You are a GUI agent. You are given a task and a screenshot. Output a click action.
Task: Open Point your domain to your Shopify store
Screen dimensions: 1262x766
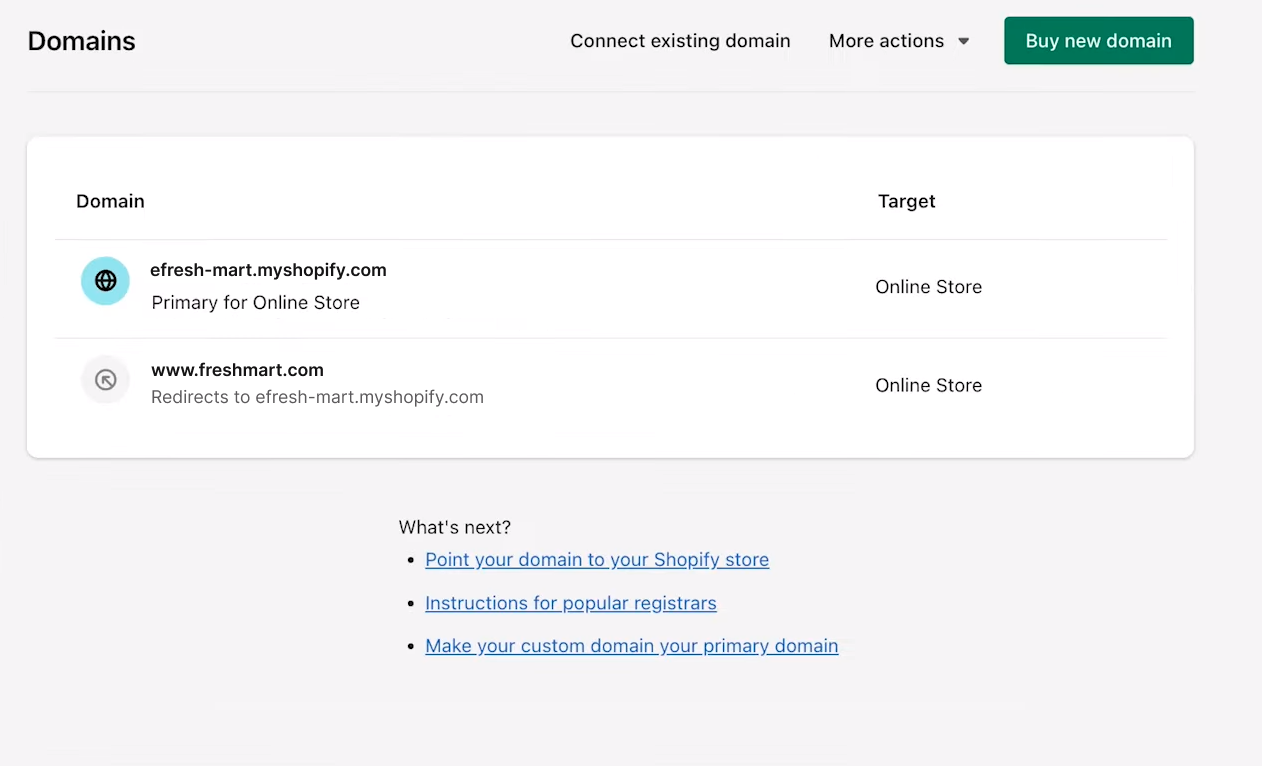(597, 559)
